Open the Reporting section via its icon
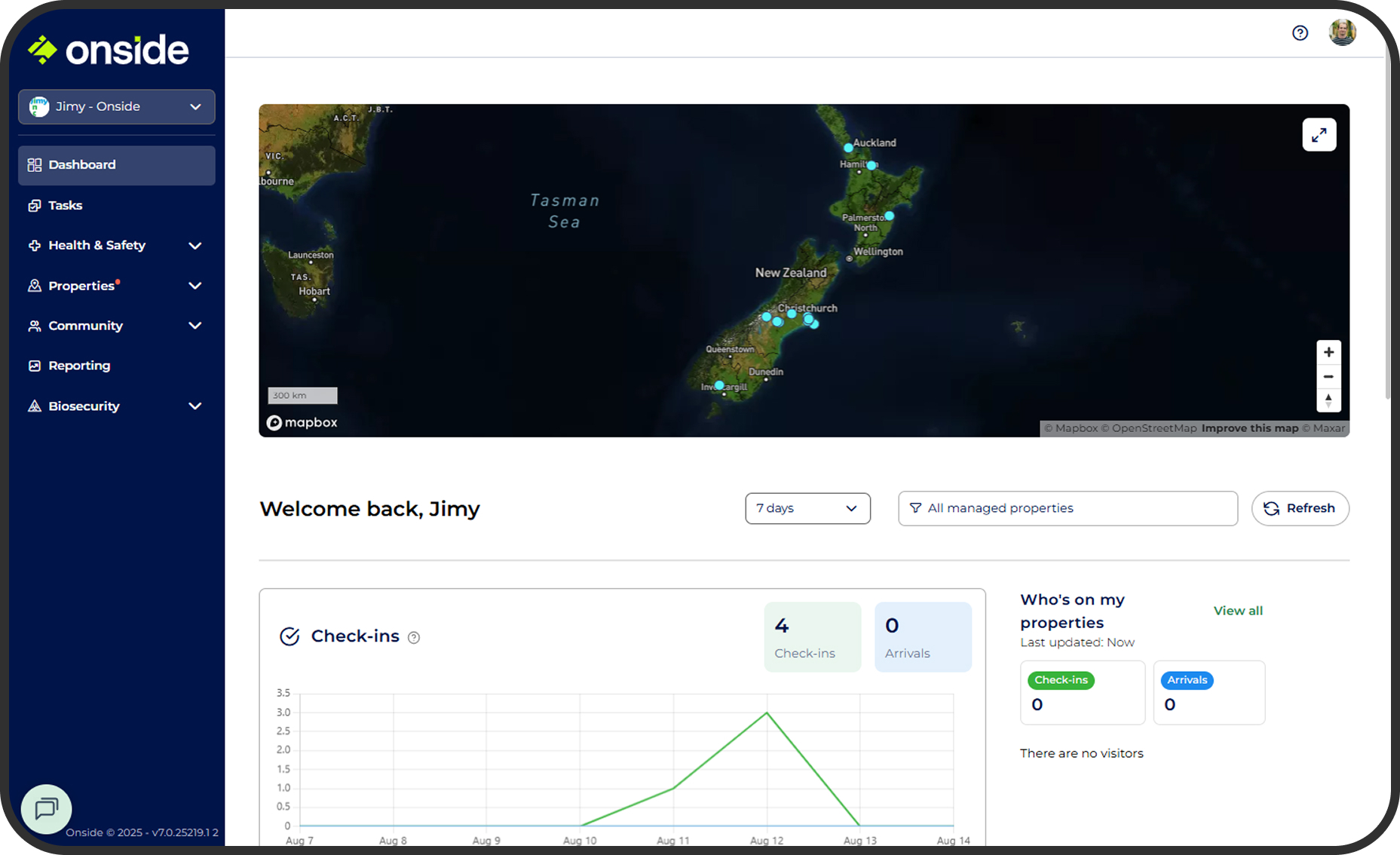 pos(35,365)
